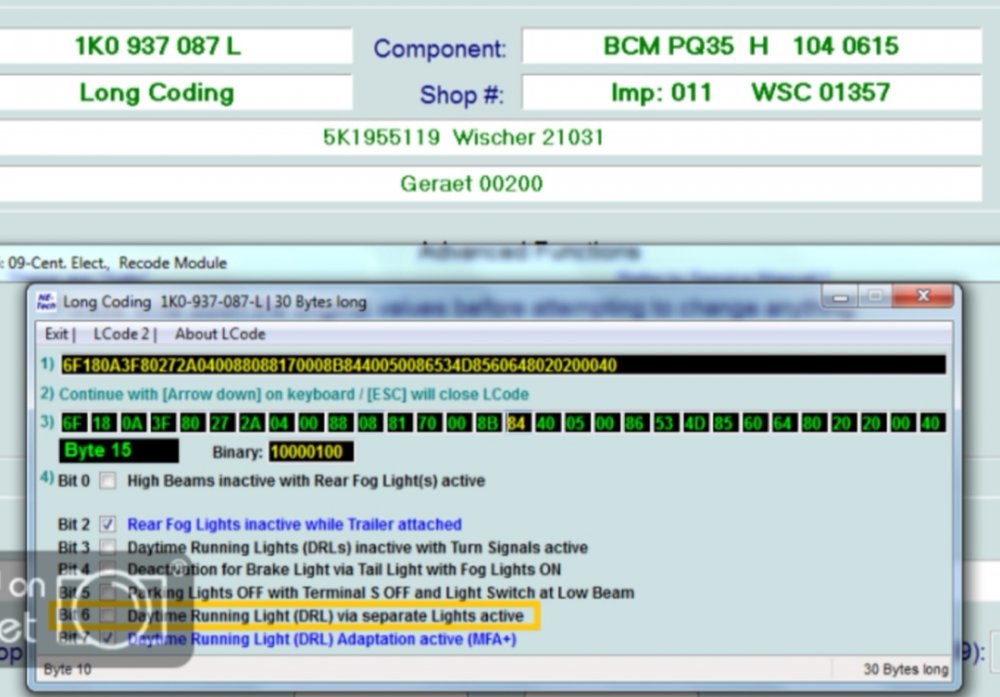The image size is (1000, 697).
Task: Click the Byte 15 indicator label
Action: point(119,451)
